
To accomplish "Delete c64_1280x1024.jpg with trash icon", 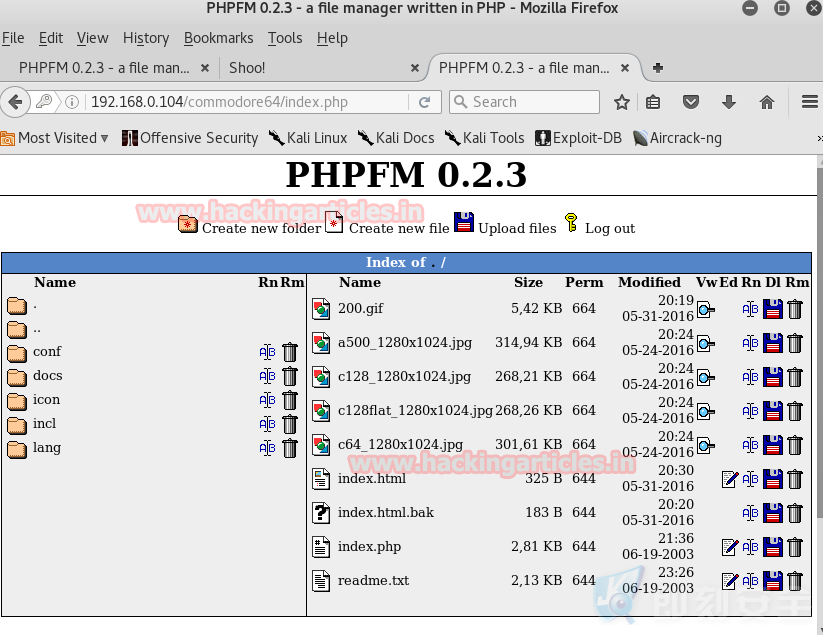I will click(795, 446).
